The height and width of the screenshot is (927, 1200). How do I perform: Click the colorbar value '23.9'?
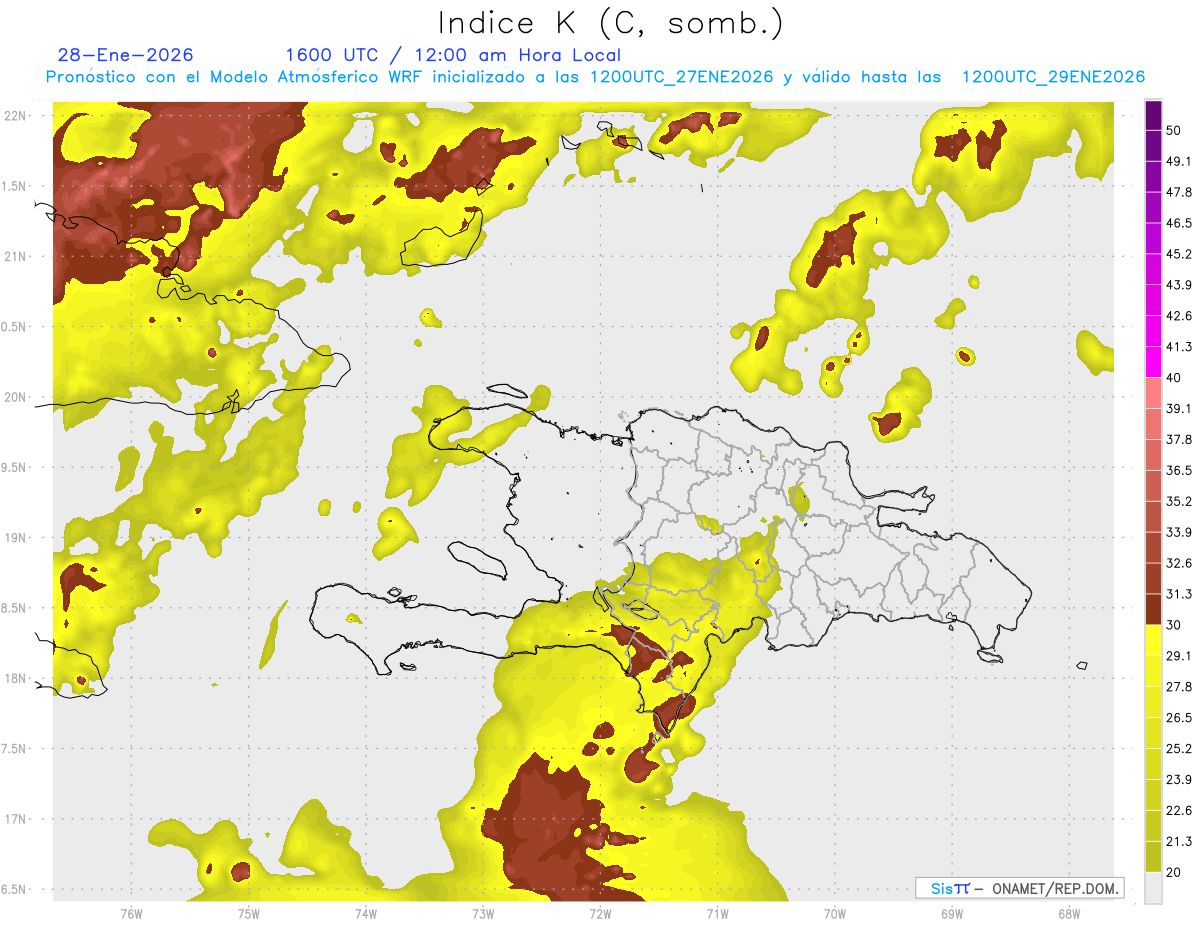pos(1179,779)
